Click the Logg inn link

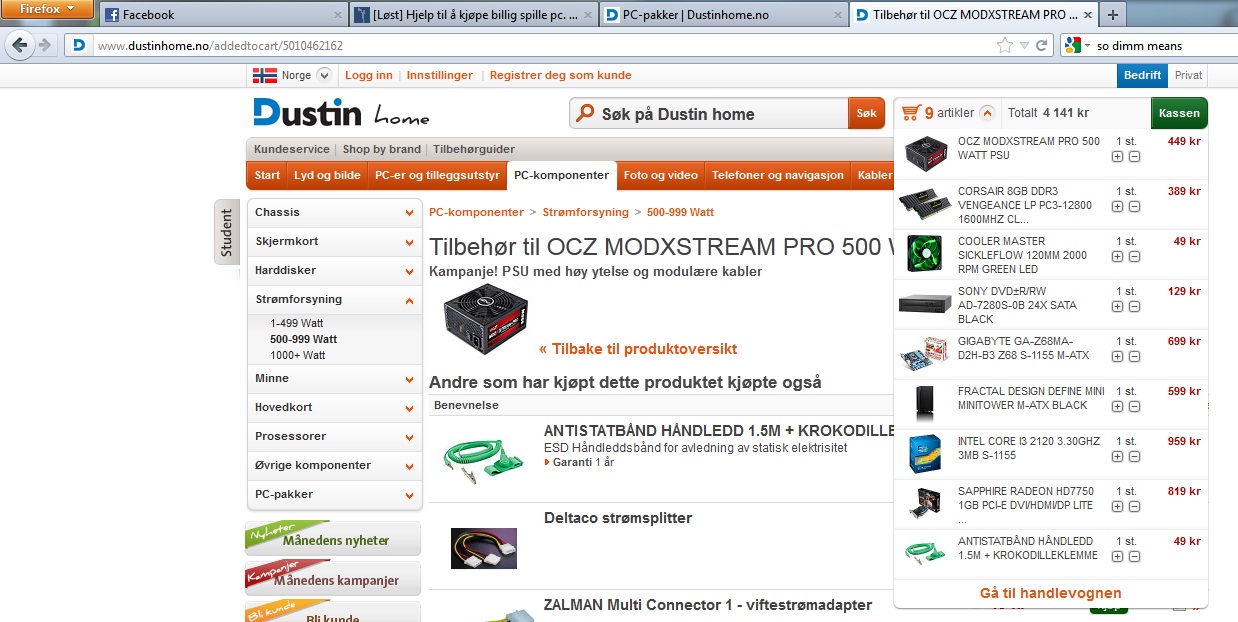pyautogui.click(x=369, y=75)
